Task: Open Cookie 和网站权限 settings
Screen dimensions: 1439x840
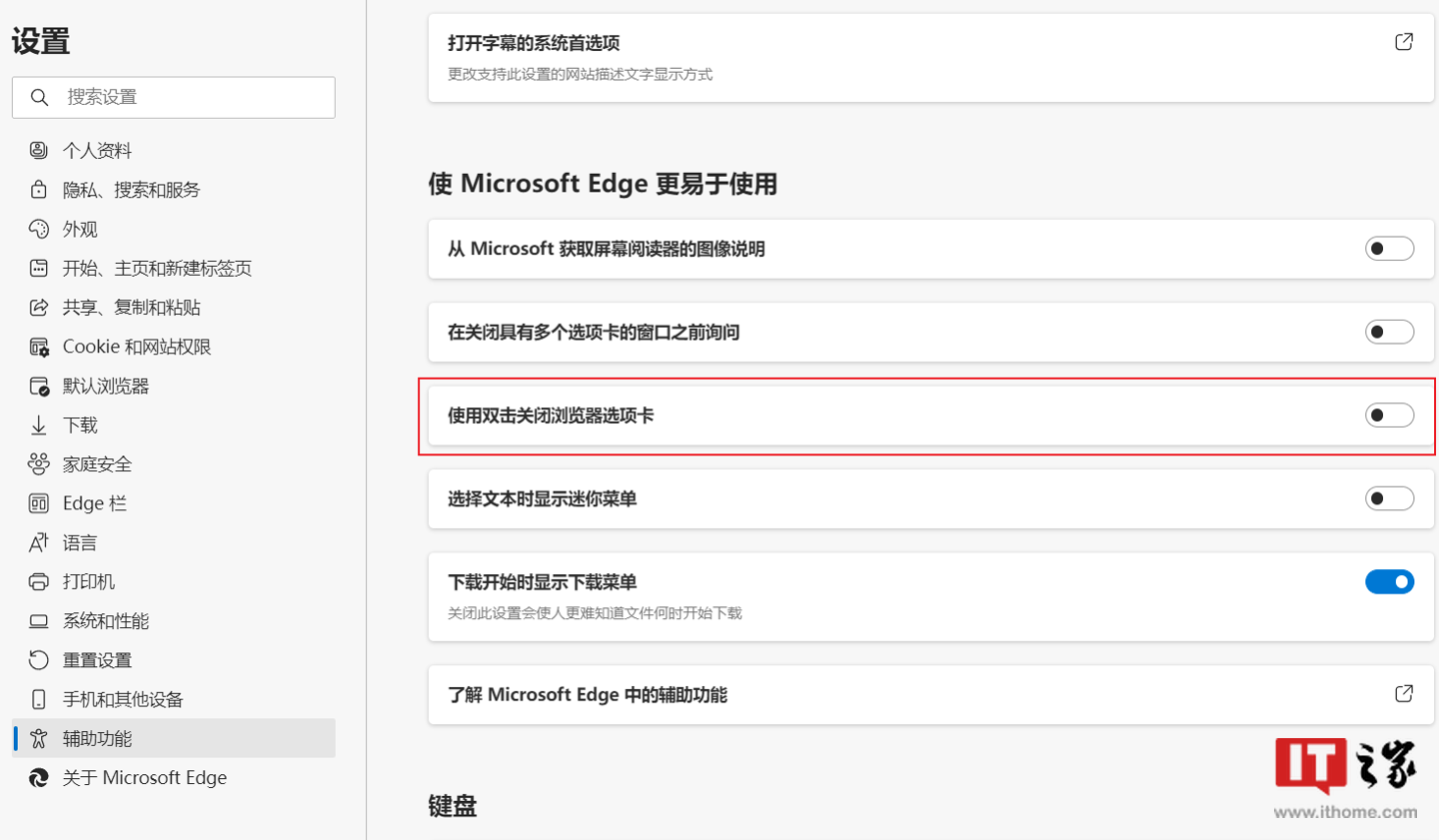Action: [x=174, y=347]
